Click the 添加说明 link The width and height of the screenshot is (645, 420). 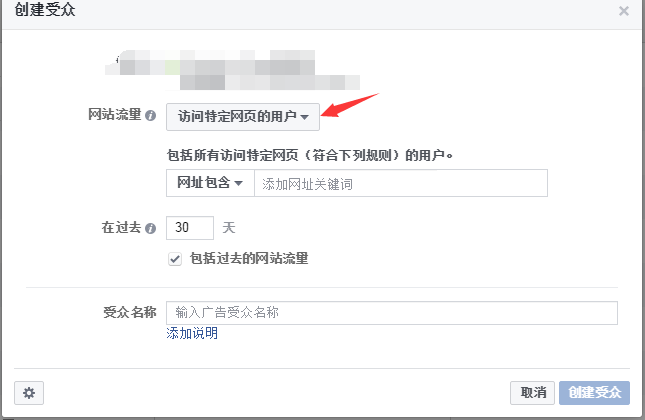(x=192, y=333)
